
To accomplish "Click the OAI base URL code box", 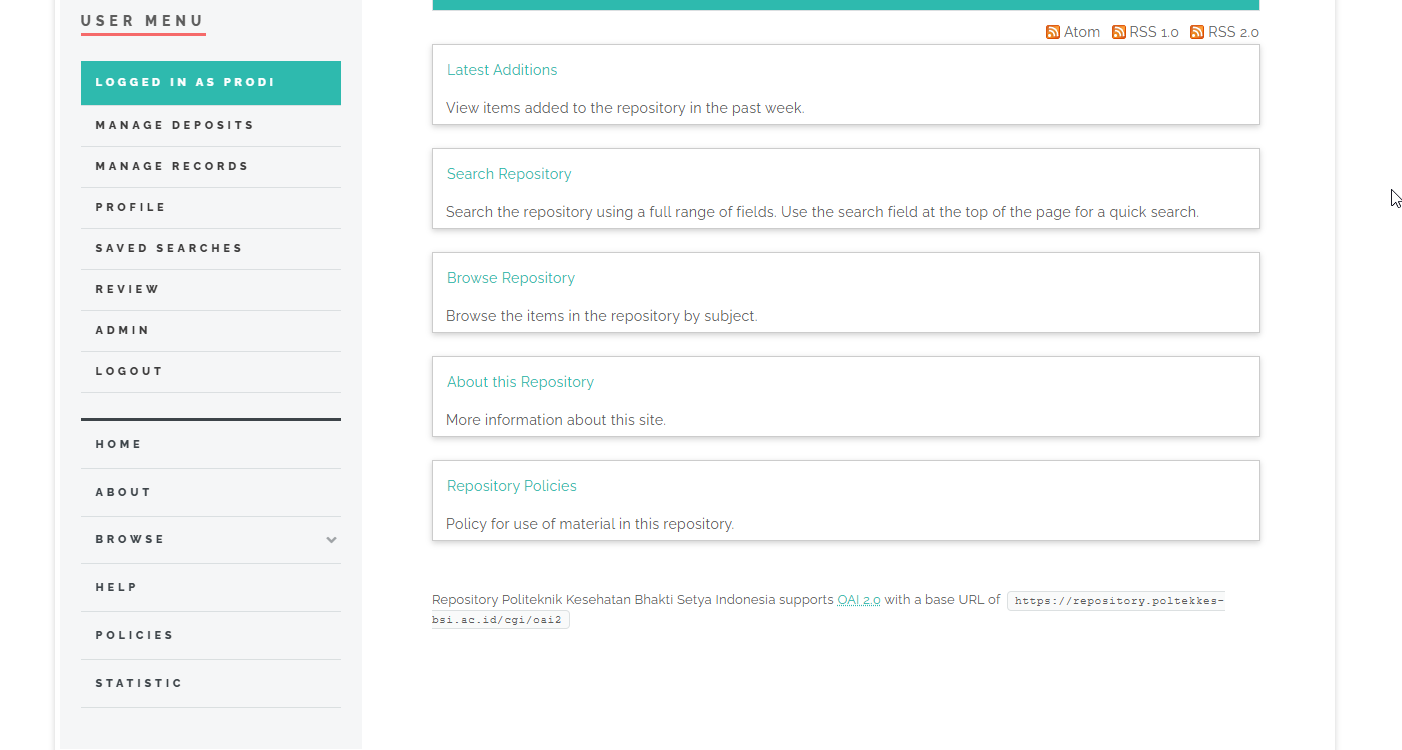I will click(1115, 601).
